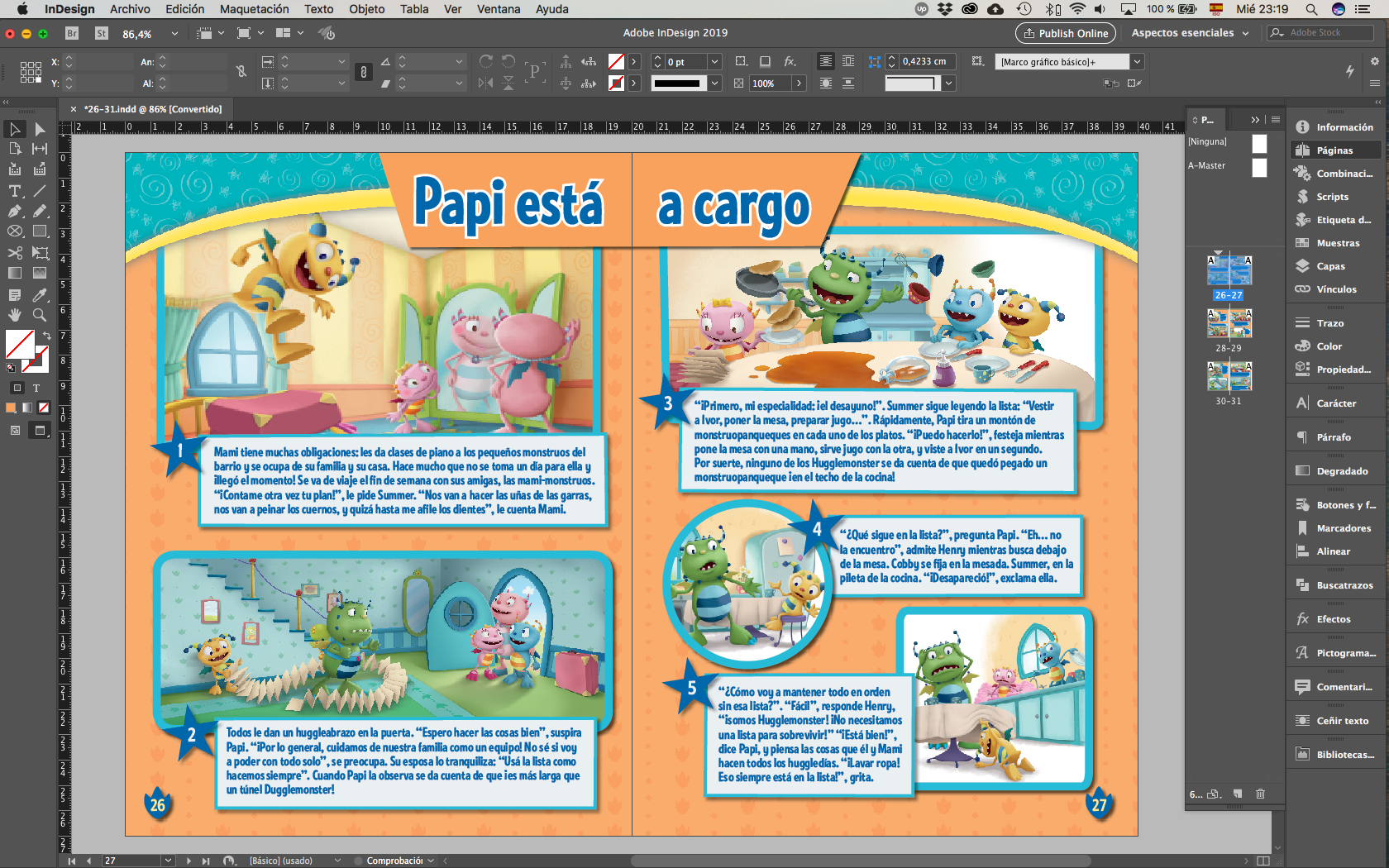The image size is (1389, 868).
Task: Select the Gradient Swatch tool
Action: 15,273
